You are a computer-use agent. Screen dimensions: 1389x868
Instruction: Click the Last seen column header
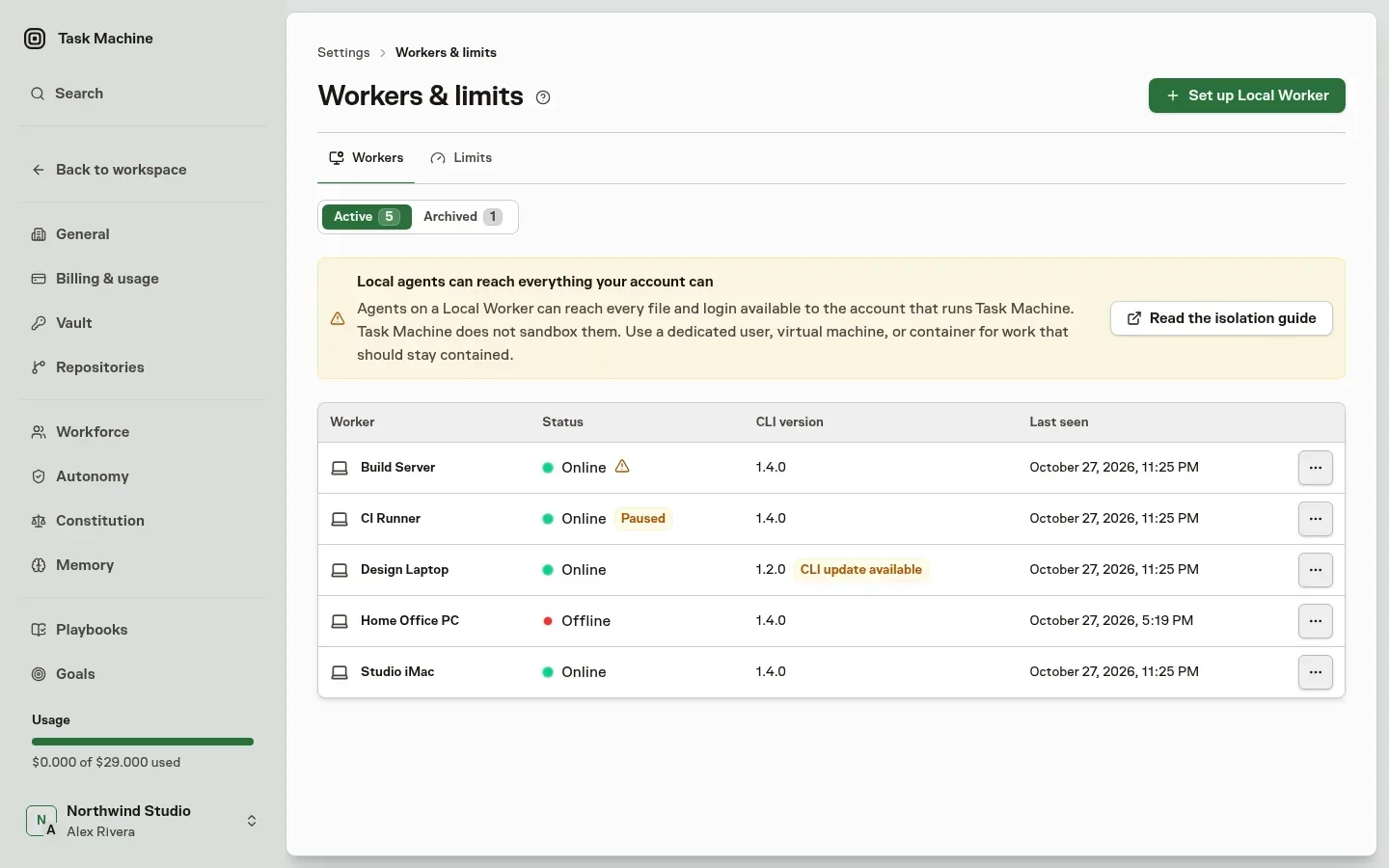click(x=1058, y=422)
